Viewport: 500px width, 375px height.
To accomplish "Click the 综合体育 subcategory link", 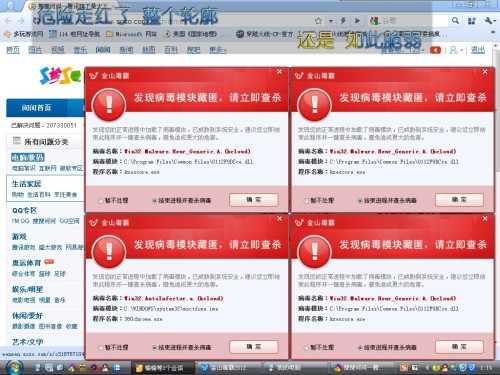I will point(23,273).
